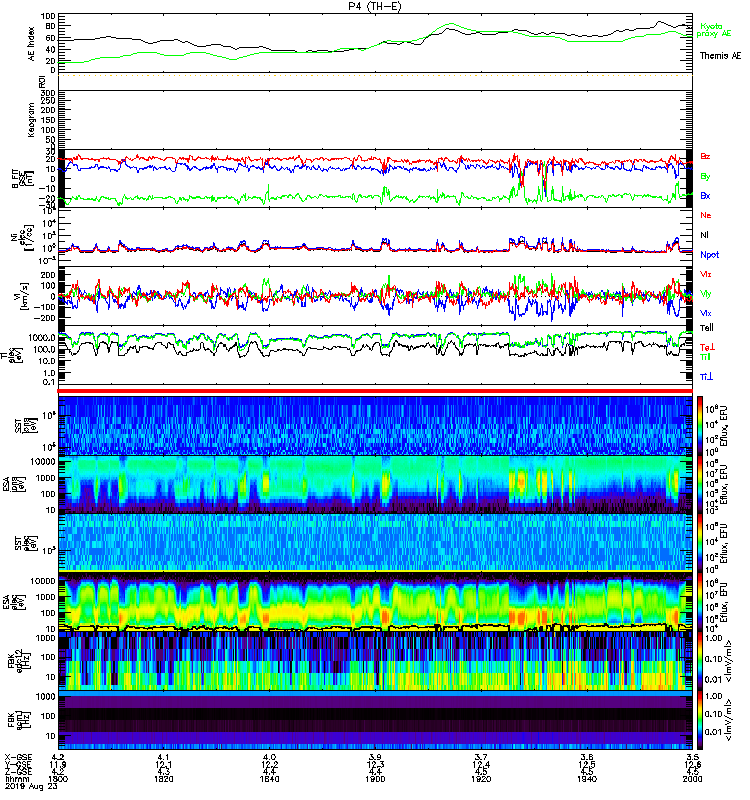
Task: Click the 1900 time tick label
Action: (x=375, y=779)
